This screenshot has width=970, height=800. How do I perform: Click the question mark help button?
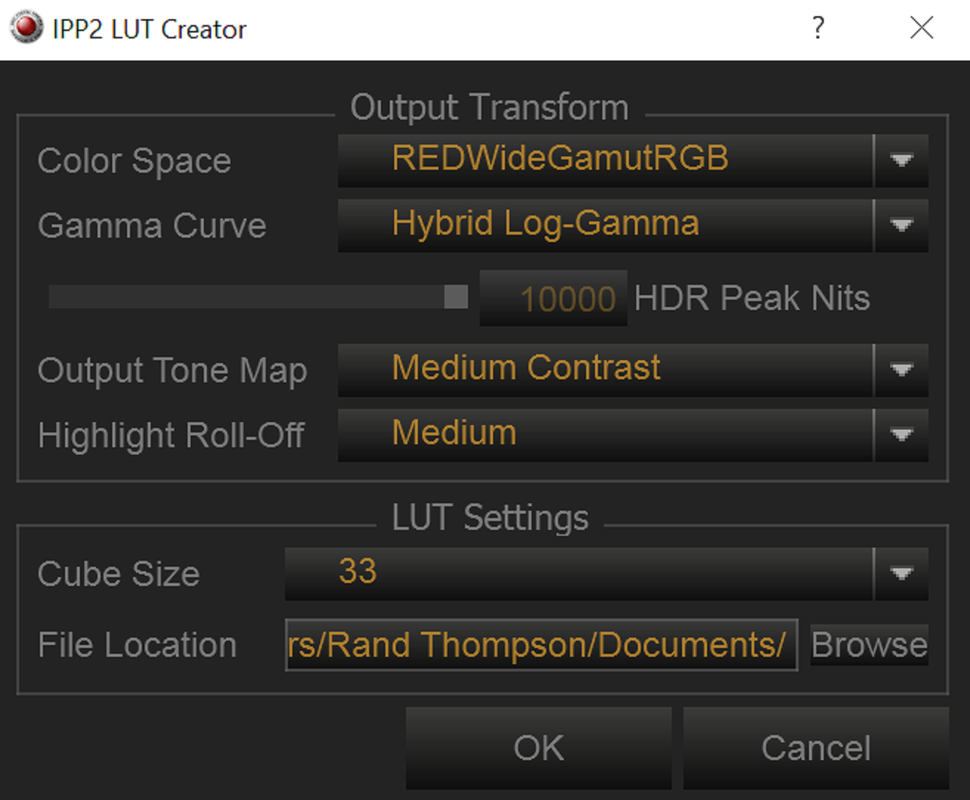coord(818,28)
